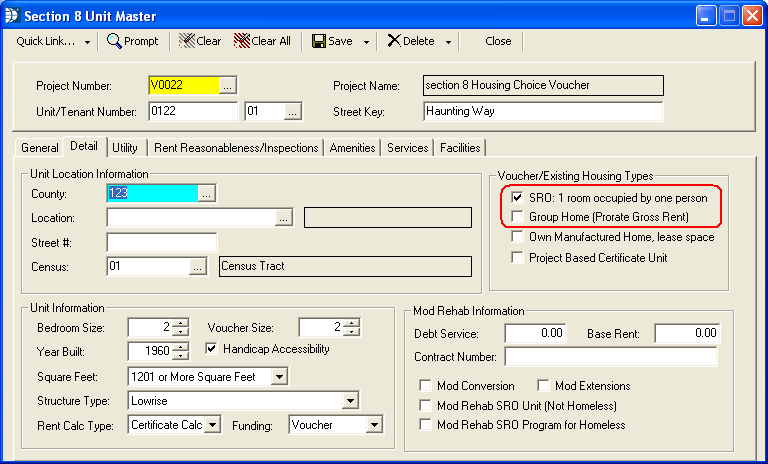Click the Location input field
This screenshot has width=768, height=464.
point(191,218)
